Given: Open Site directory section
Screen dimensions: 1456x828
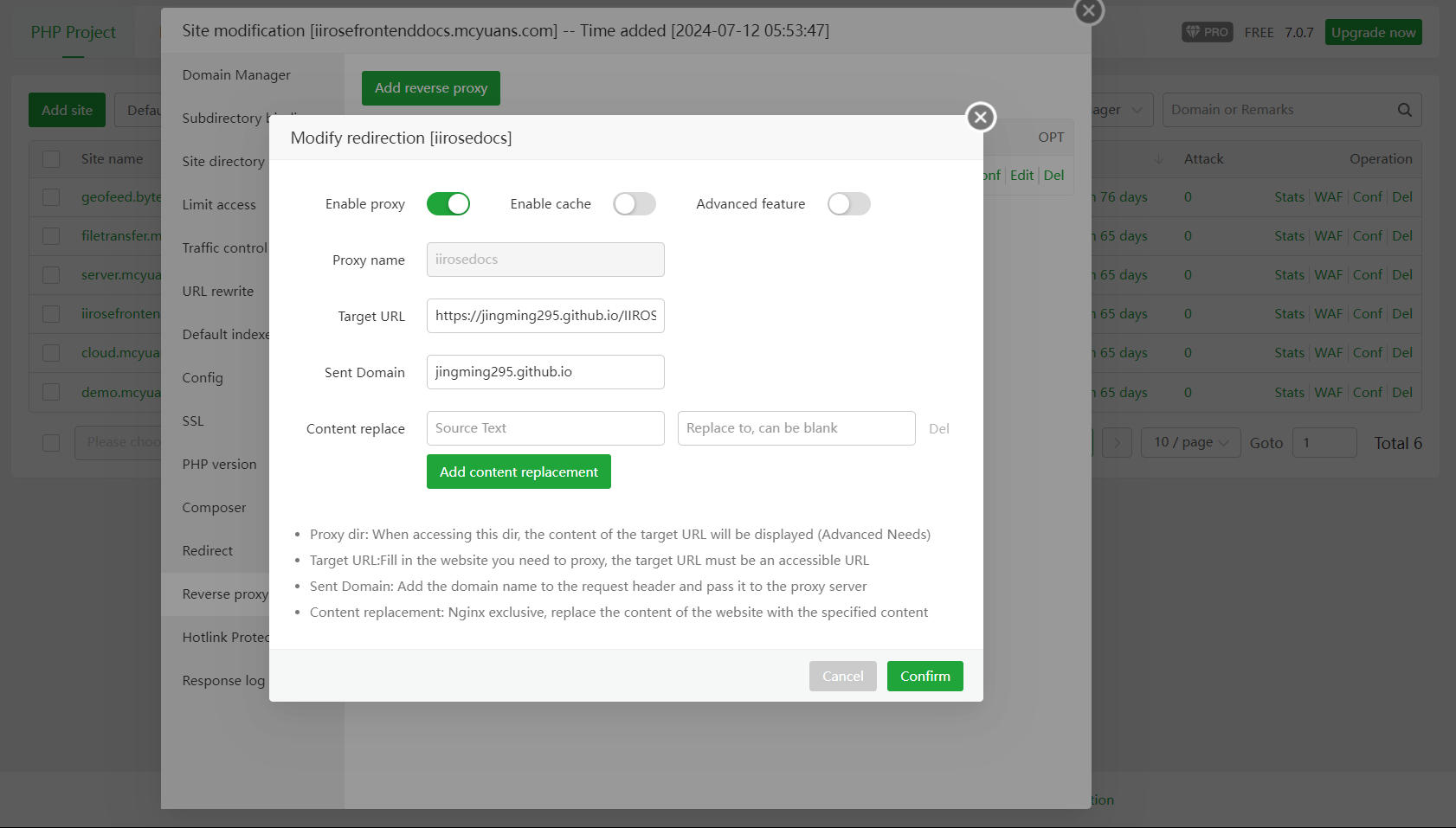Looking at the screenshot, I should coord(223,162).
